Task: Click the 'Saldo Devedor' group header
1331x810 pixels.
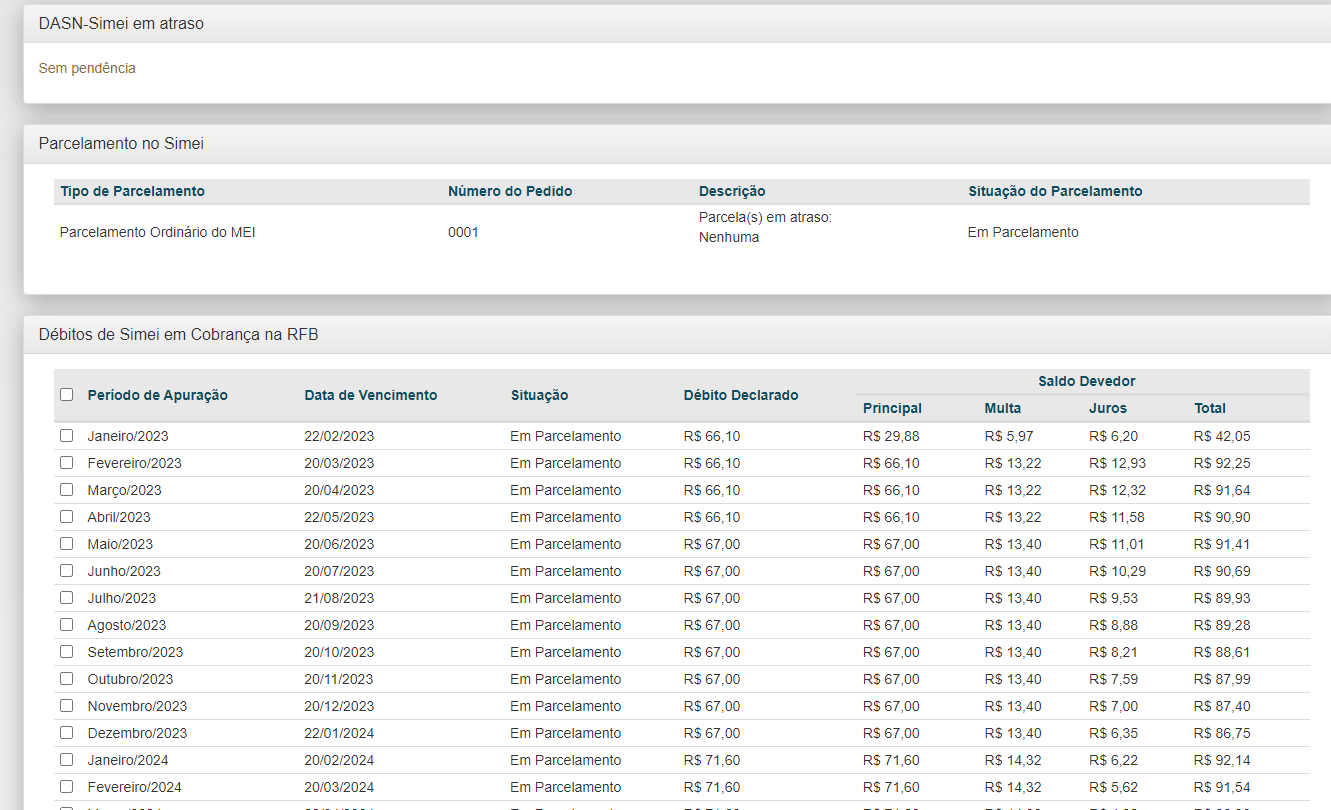Action: tap(1086, 381)
